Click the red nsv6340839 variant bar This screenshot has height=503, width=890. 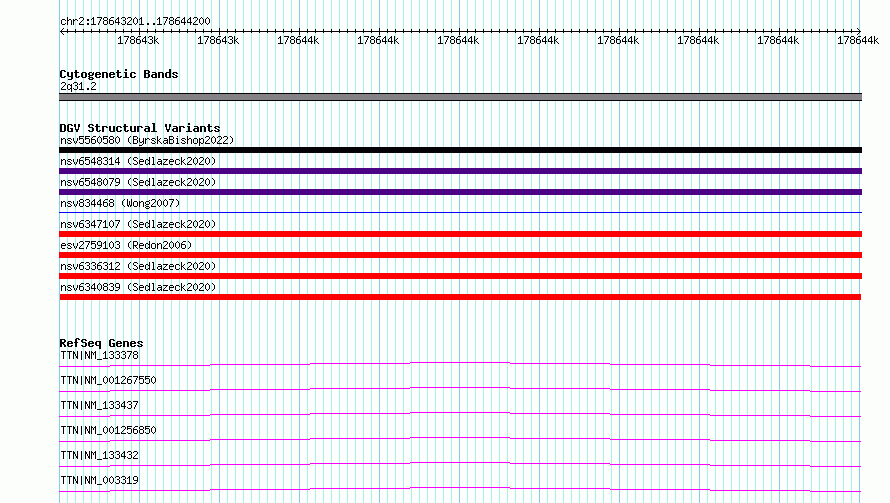pyautogui.click(x=460, y=297)
